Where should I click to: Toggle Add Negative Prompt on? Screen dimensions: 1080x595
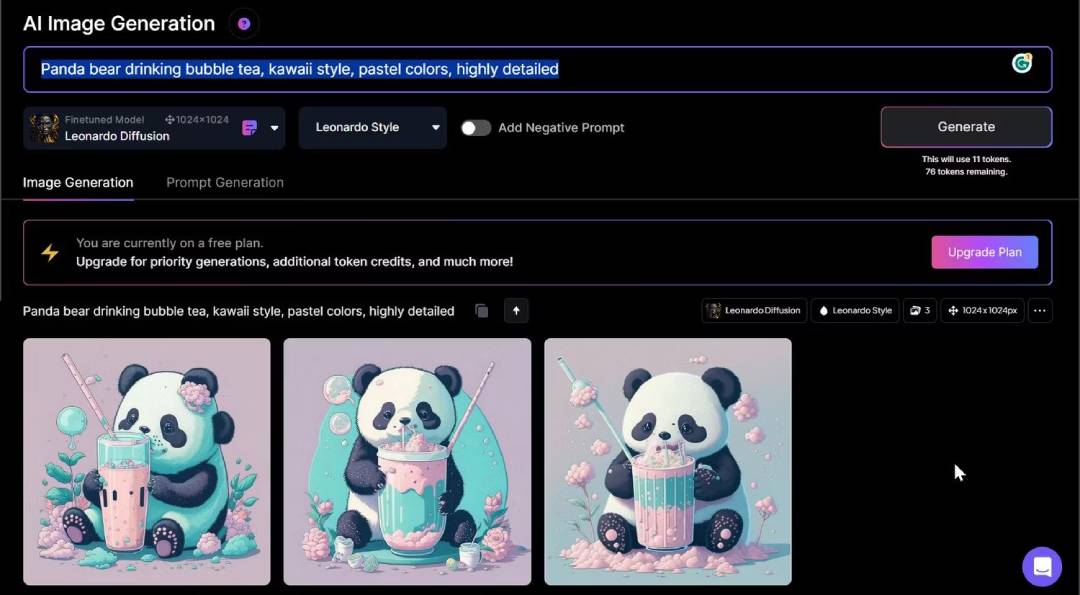point(476,127)
